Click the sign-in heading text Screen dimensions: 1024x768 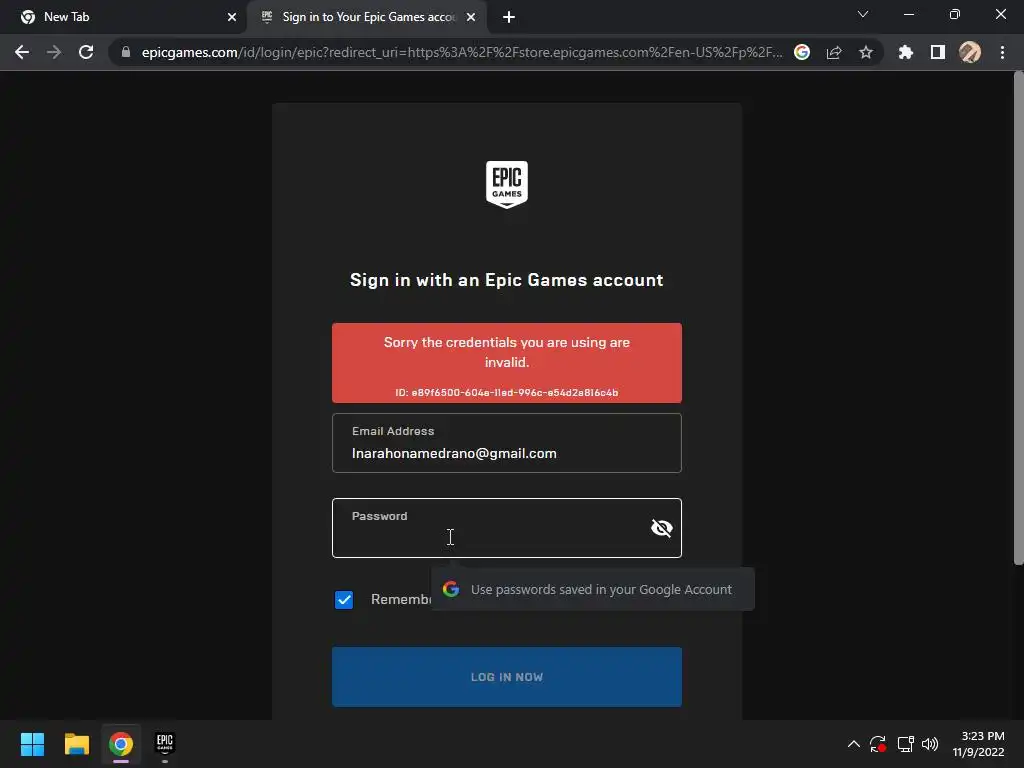point(507,280)
